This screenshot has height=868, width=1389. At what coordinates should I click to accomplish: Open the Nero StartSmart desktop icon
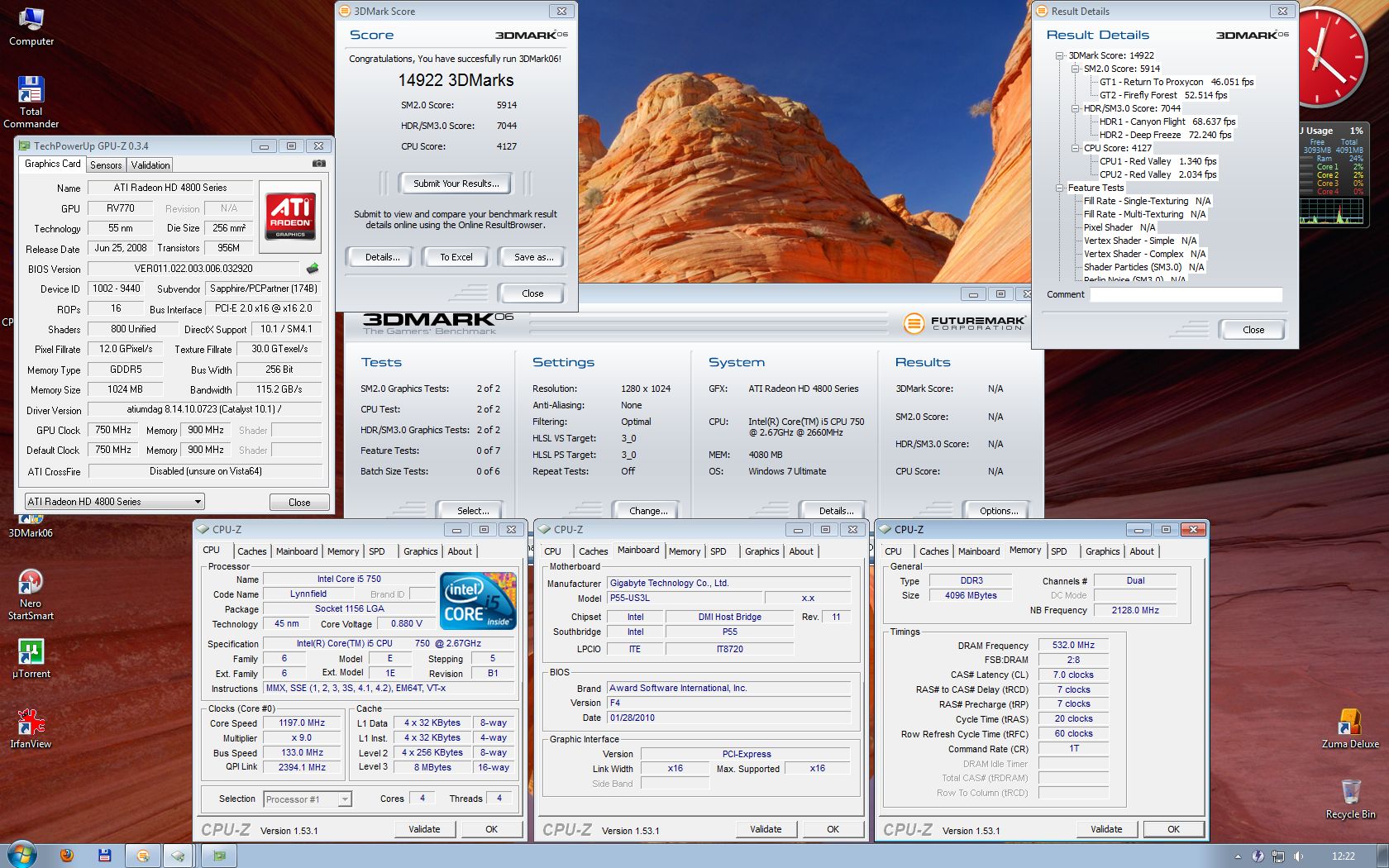coord(31,582)
